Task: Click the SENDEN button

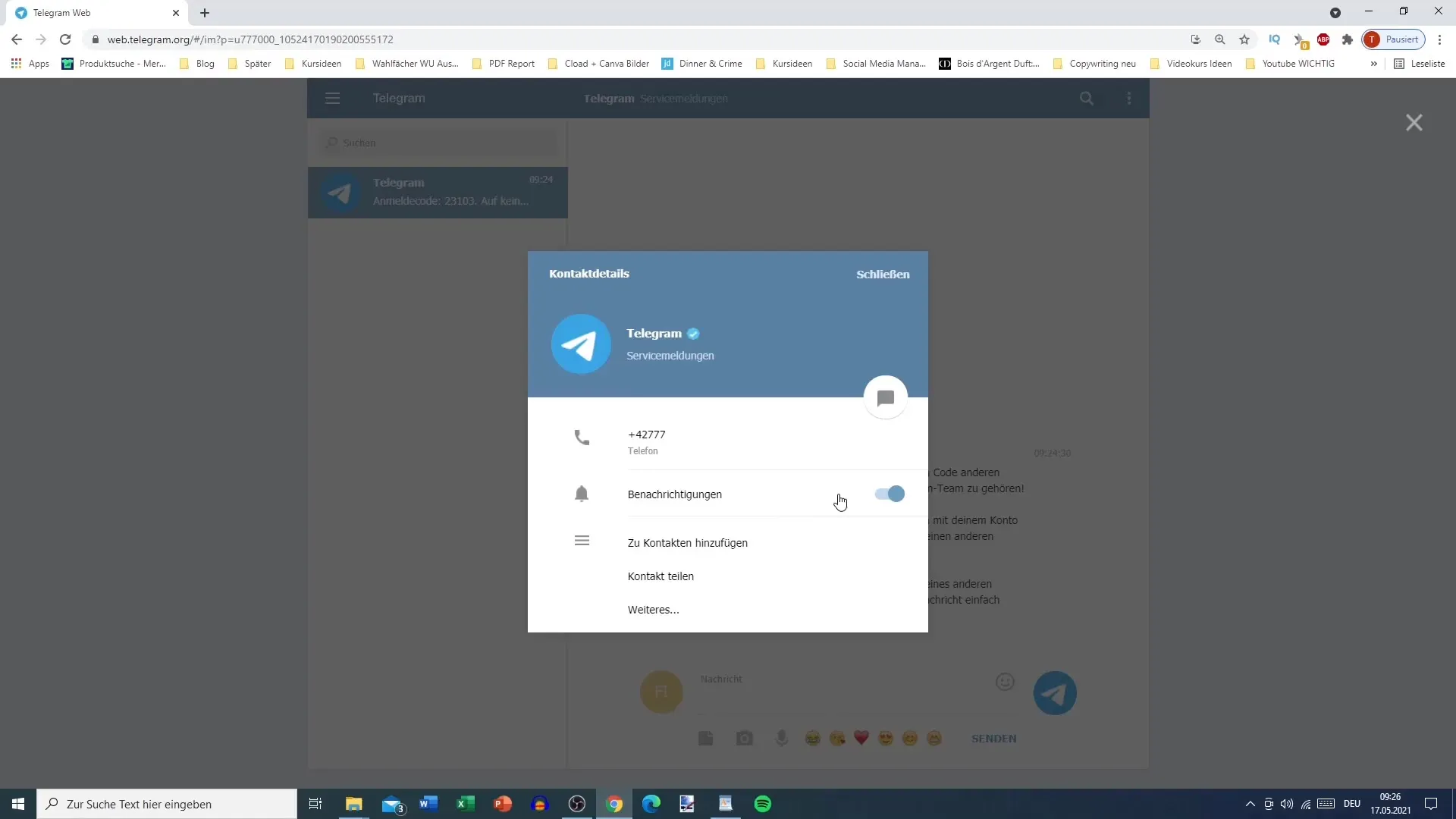Action: click(x=993, y=739)
